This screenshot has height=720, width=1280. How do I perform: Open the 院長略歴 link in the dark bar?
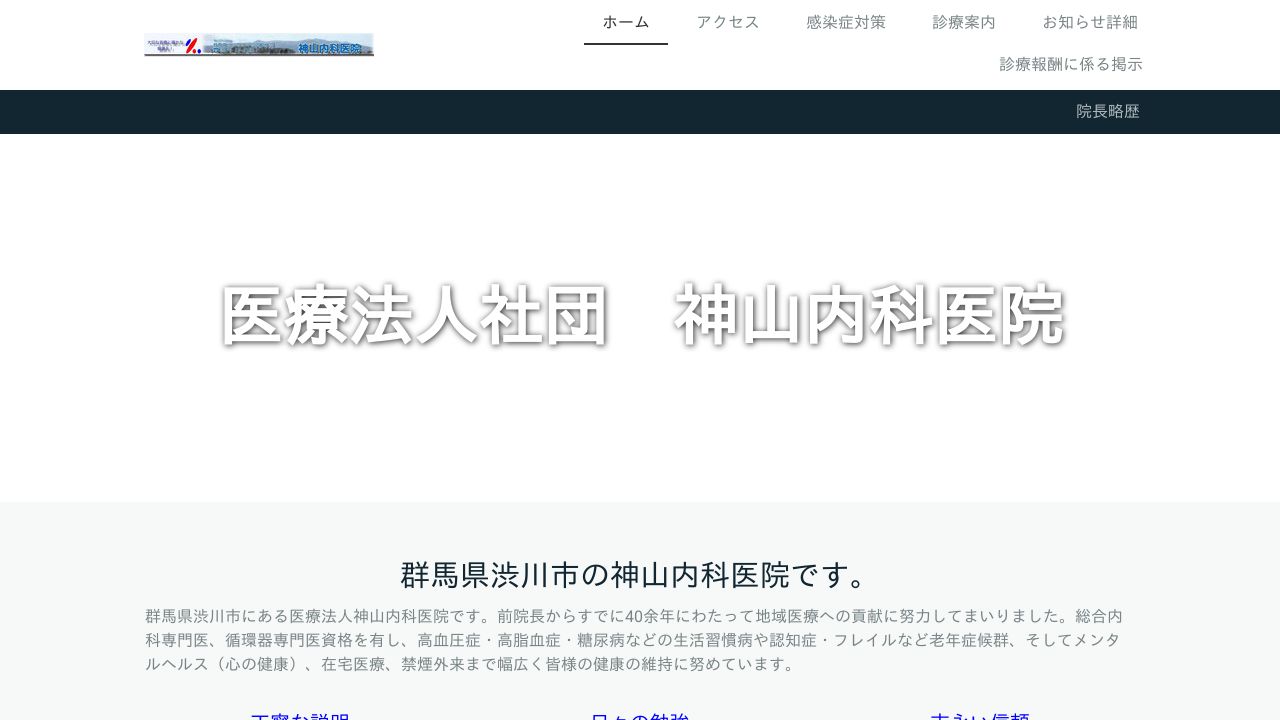(x=1107, y=111)
